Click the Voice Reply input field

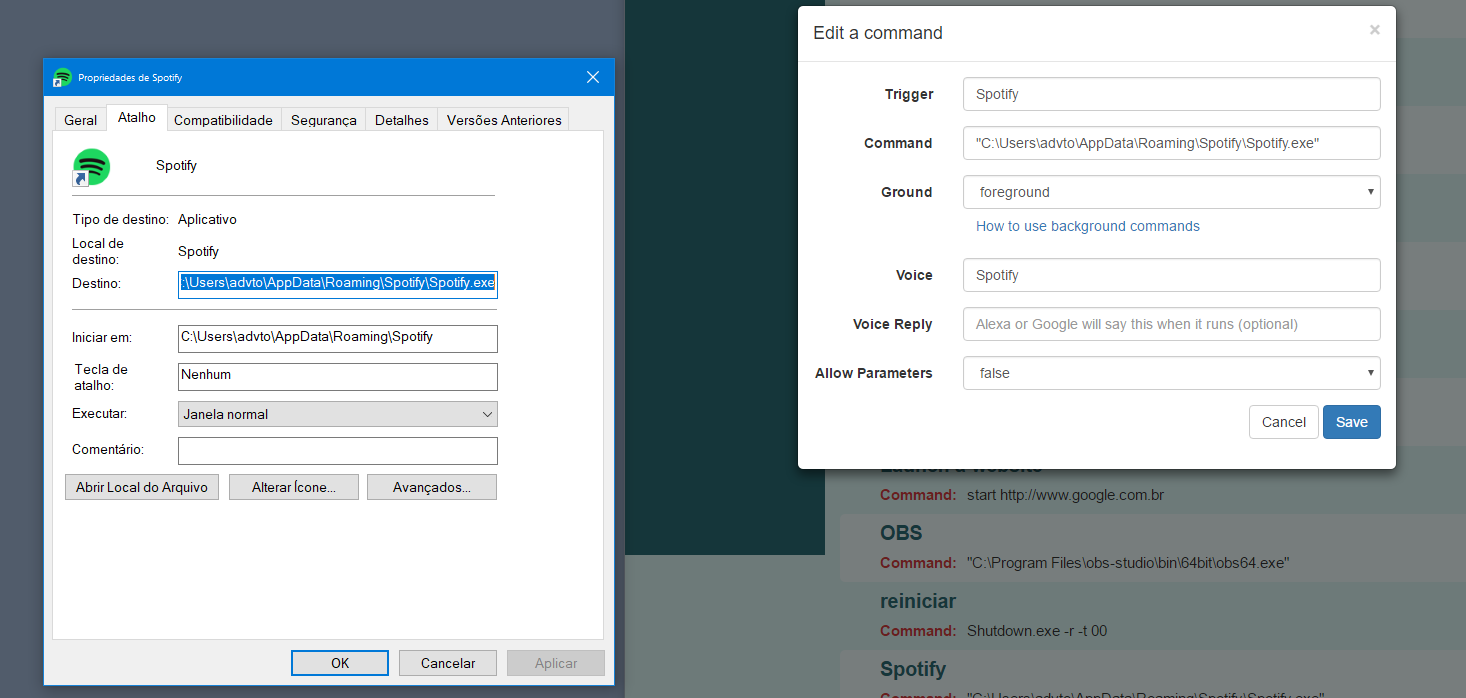tap(1172, 324)
